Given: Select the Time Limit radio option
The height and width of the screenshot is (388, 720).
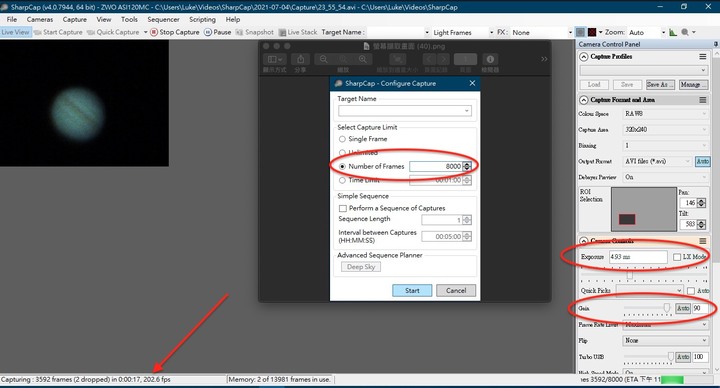Looking at the screenshot, I should 342,180.
